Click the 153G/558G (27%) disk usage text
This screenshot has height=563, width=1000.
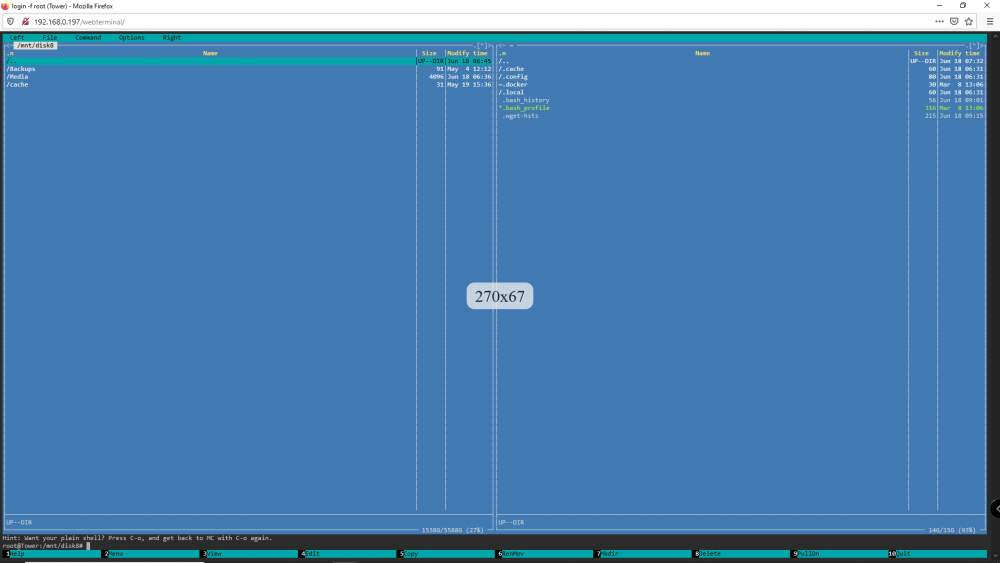(x=452, y=530)
